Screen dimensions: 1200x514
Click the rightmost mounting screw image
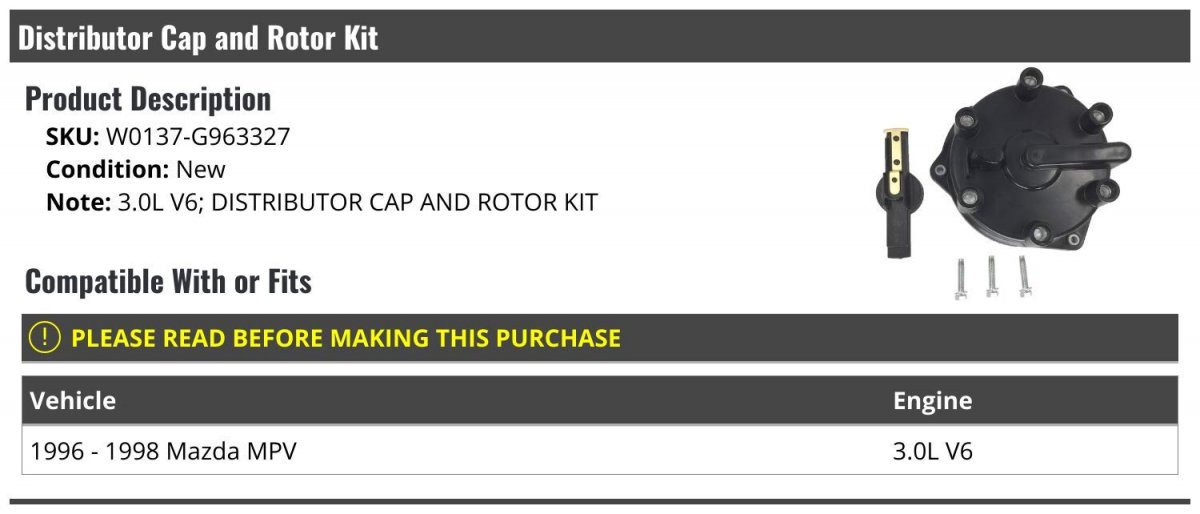click(x=1024, y=275)
